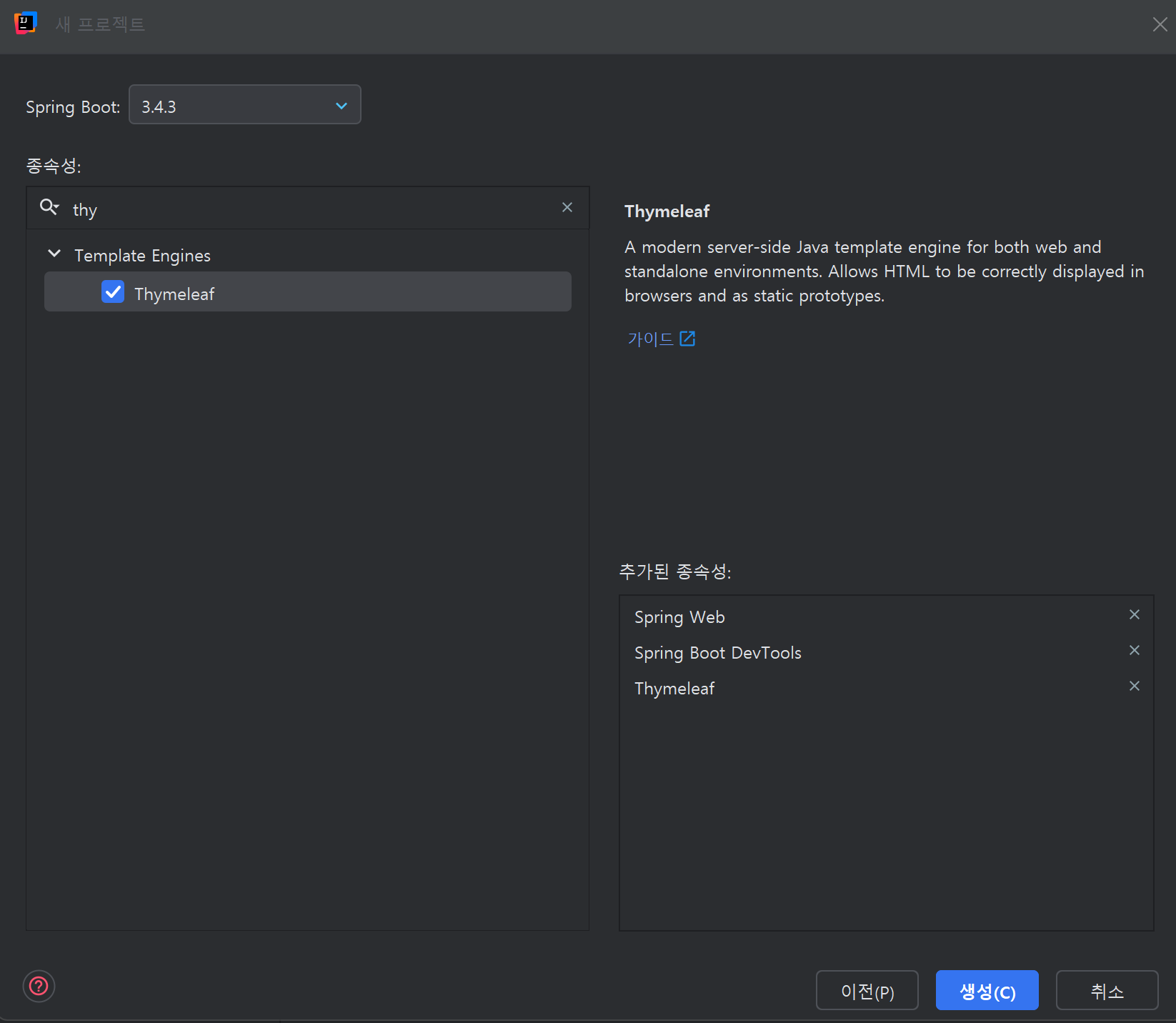This screenshot has height=1023, width=1176.
Task: Click the 추가된 종속성 label
Action: (x=675, y=572)
